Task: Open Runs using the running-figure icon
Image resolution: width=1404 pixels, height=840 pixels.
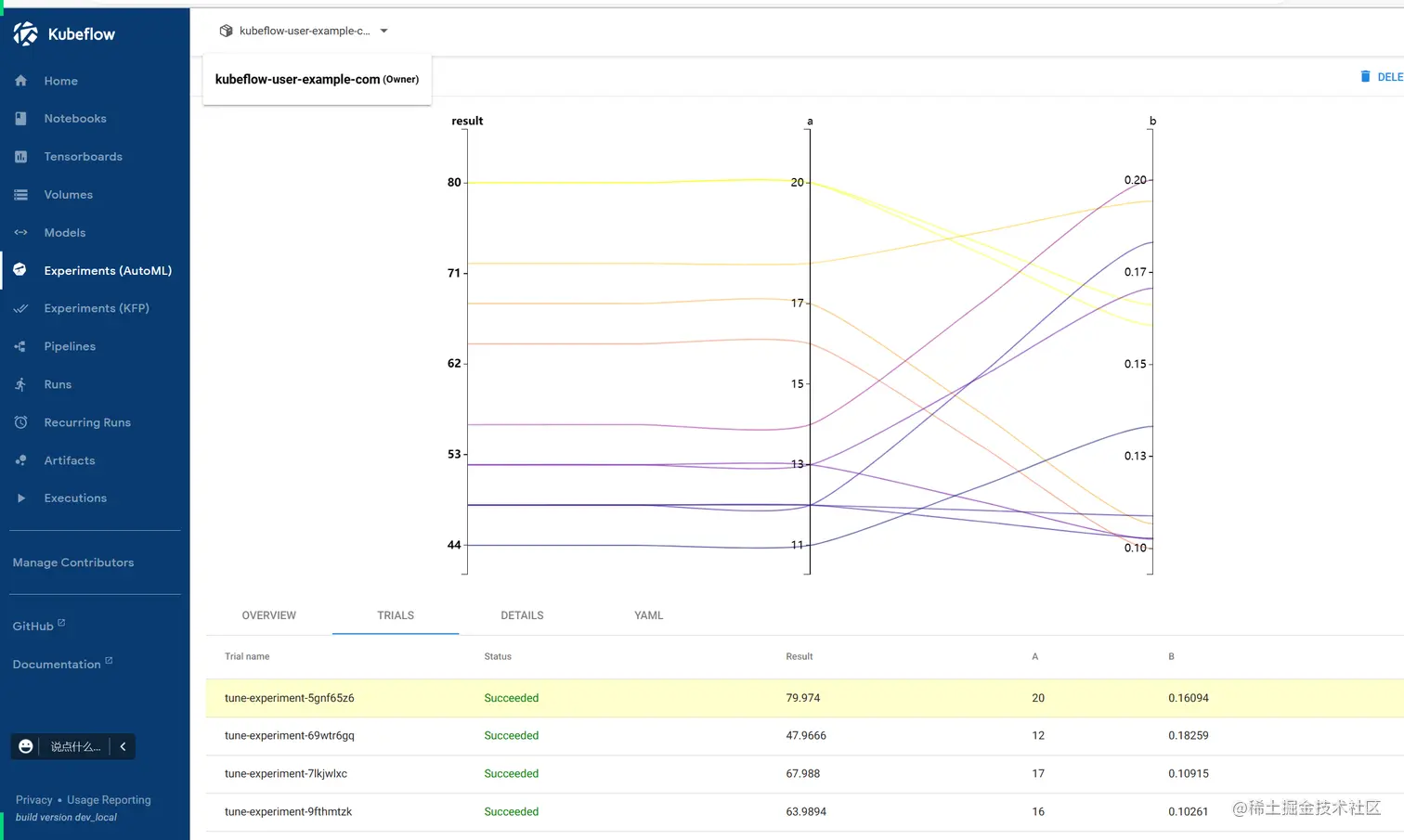Action: [21, 384]
